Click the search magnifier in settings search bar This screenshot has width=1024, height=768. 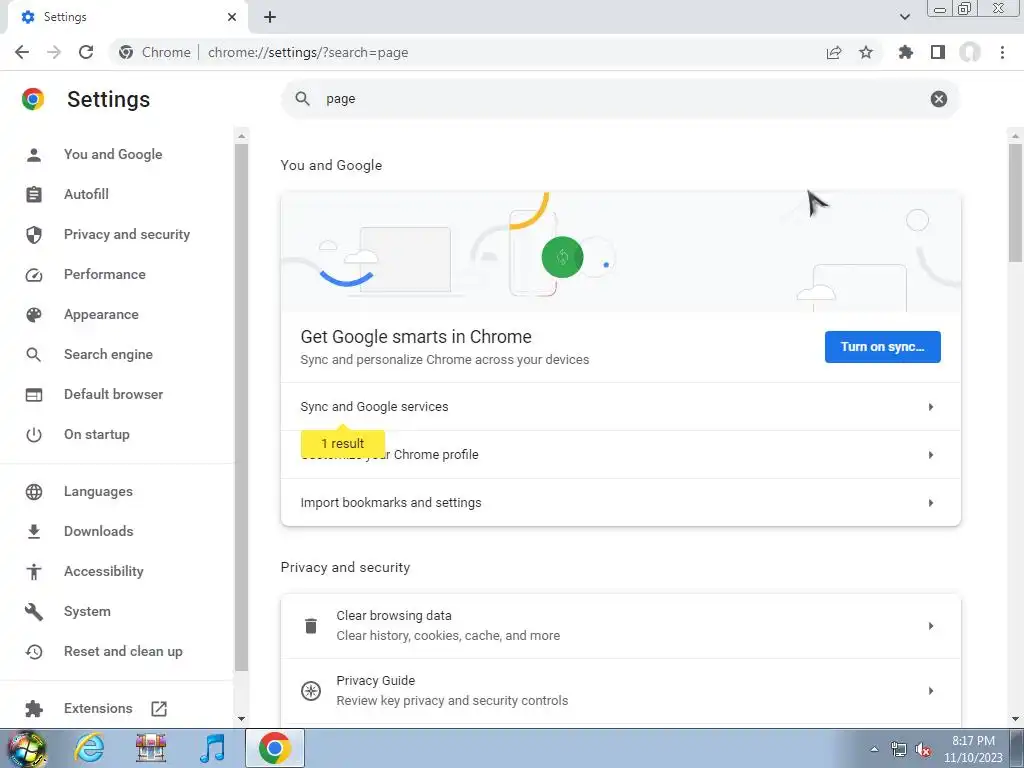pyautogui.click(x=302, y=99)
